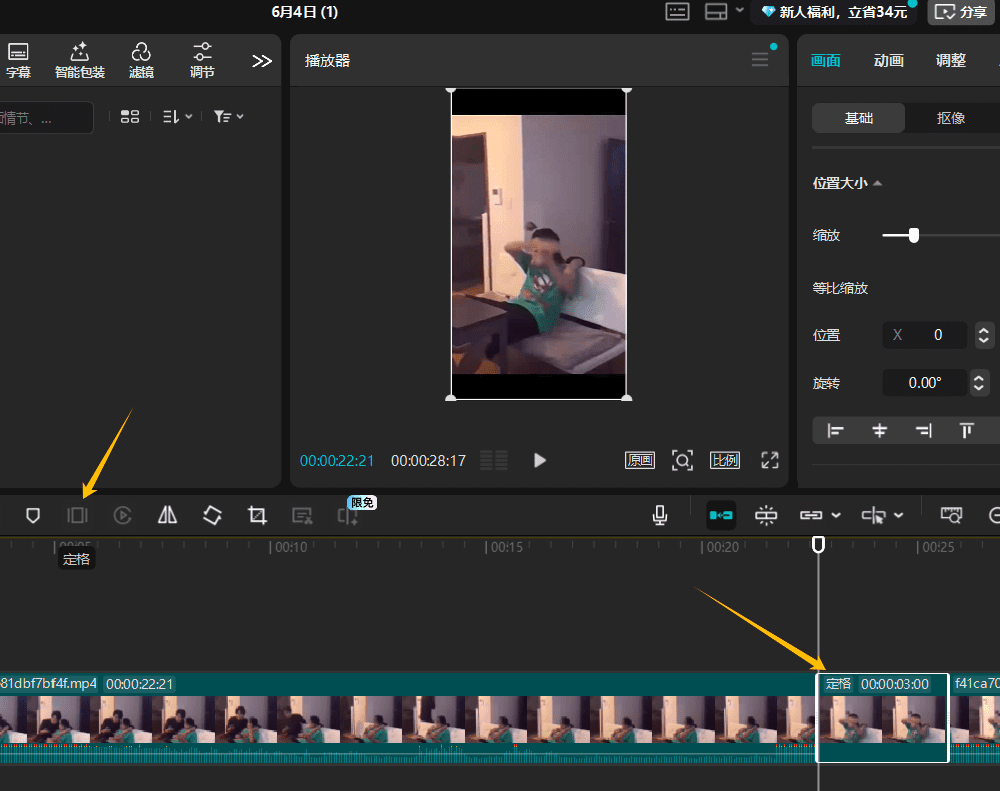Open the 智能包装 smart packaging panel

[x=80, y=60]
